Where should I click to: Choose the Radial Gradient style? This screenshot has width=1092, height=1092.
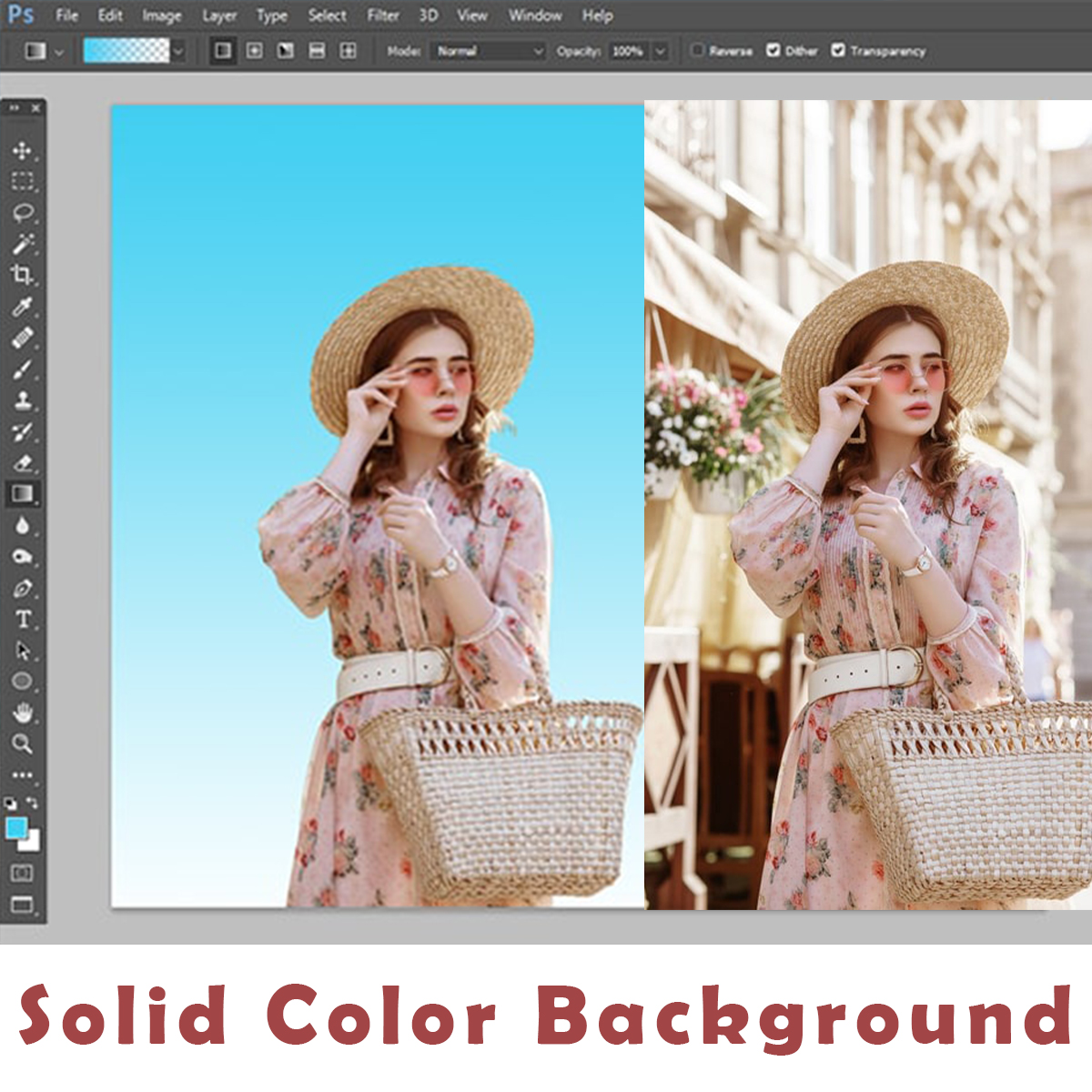tap(255, 51)
